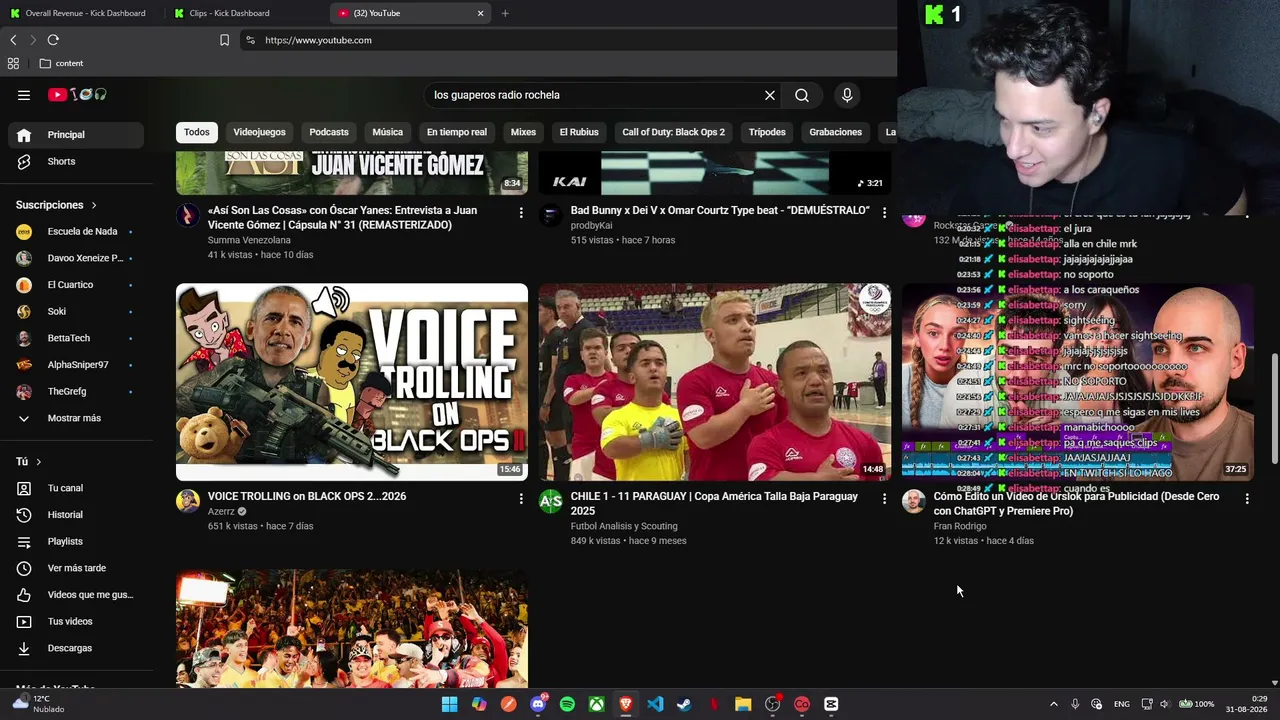Filter by Grabaciones chip
Image resolution: width=1280 pixels, height=720 pixels.
click(835, 132)
